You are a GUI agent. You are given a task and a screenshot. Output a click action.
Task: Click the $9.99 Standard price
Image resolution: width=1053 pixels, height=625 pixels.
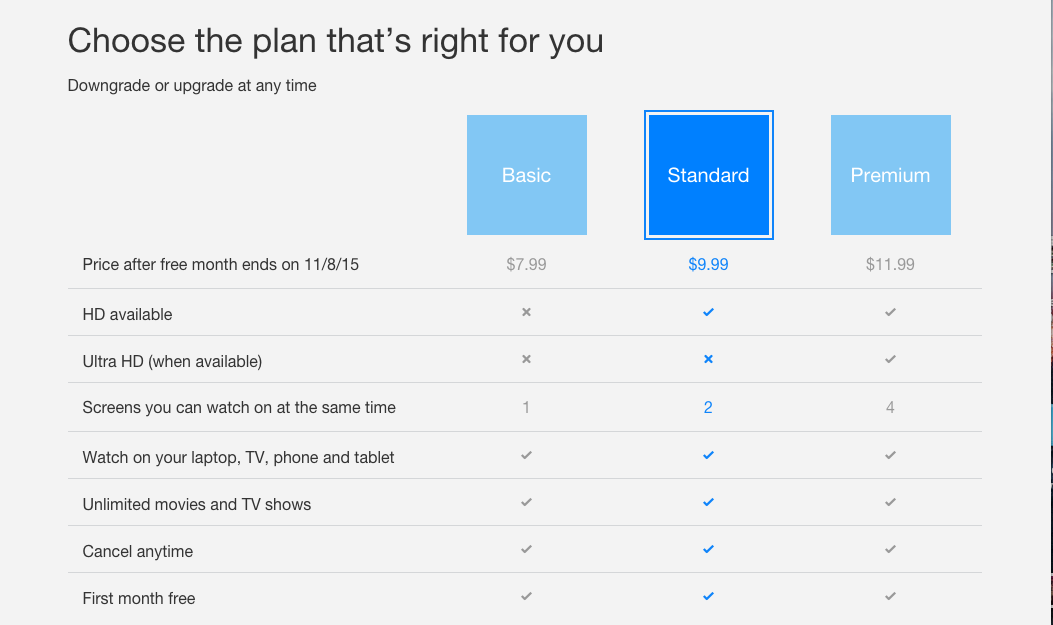point(708,265)
